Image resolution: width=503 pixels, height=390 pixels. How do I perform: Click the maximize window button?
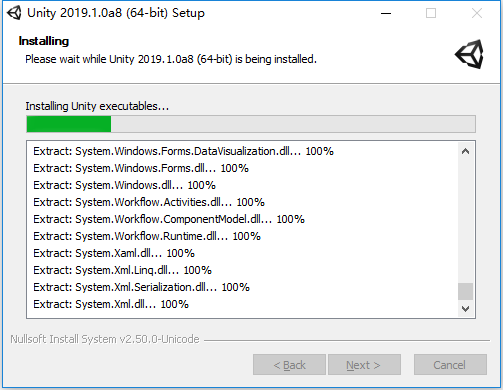tap(431, 13)
